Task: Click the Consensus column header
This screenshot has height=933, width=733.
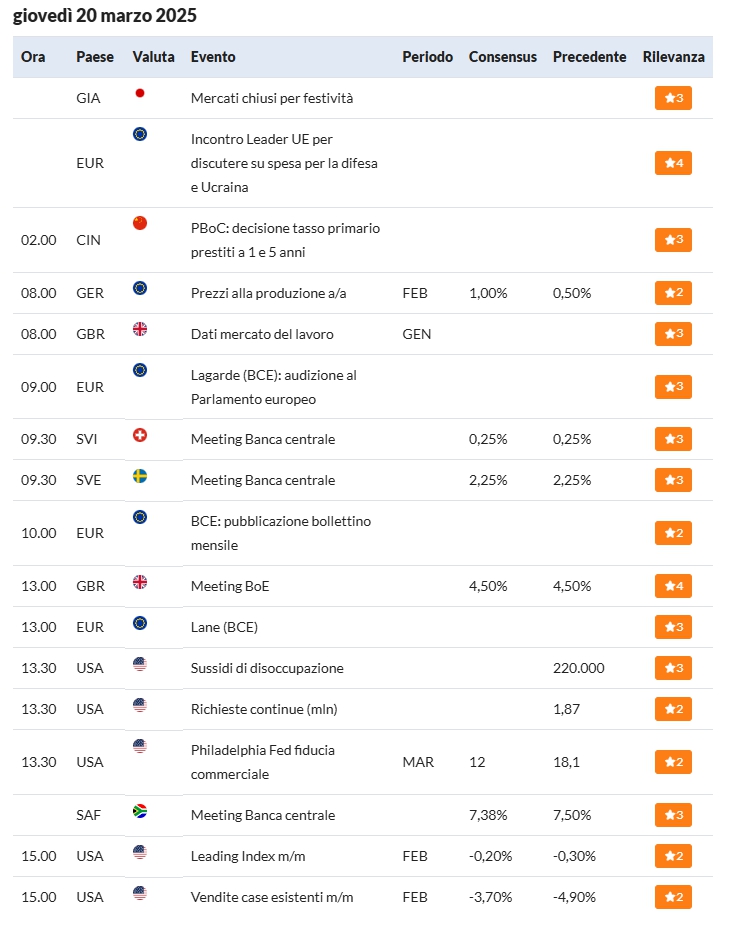Action: pyautogui.click(x=502, y=57)
